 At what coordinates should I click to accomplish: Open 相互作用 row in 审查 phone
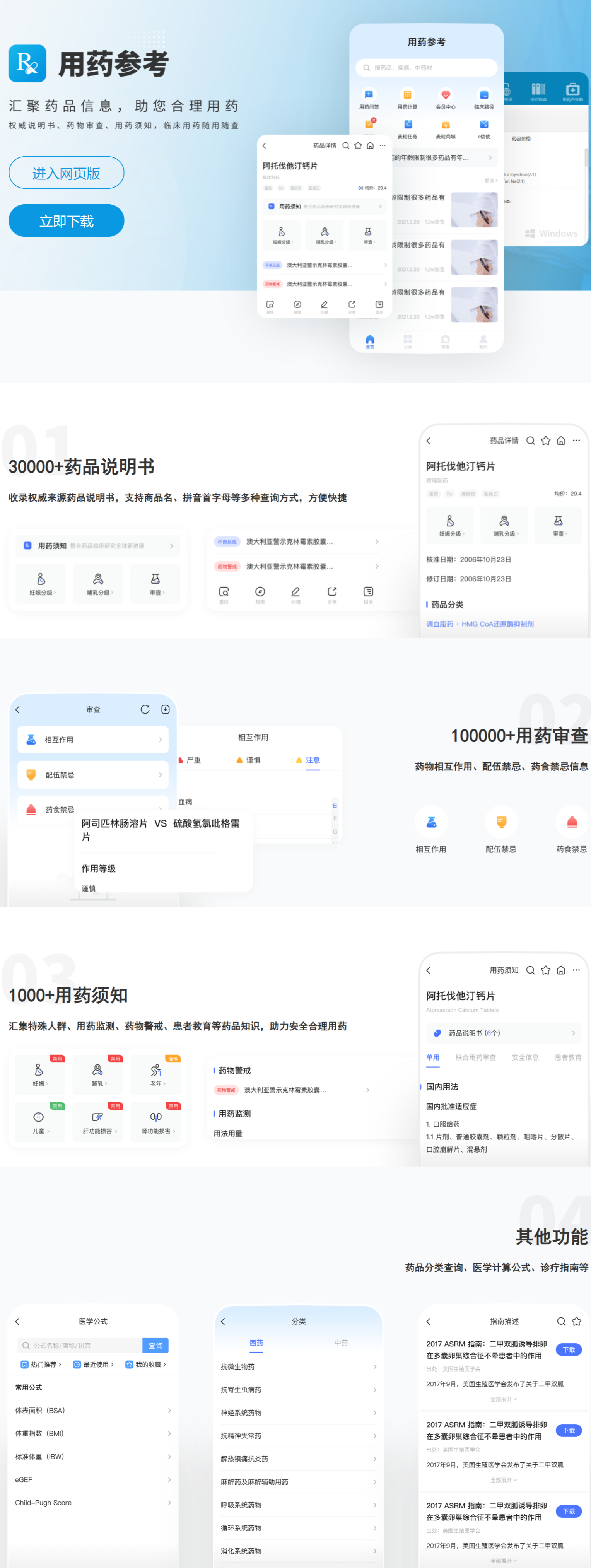(x=93, y=740)
